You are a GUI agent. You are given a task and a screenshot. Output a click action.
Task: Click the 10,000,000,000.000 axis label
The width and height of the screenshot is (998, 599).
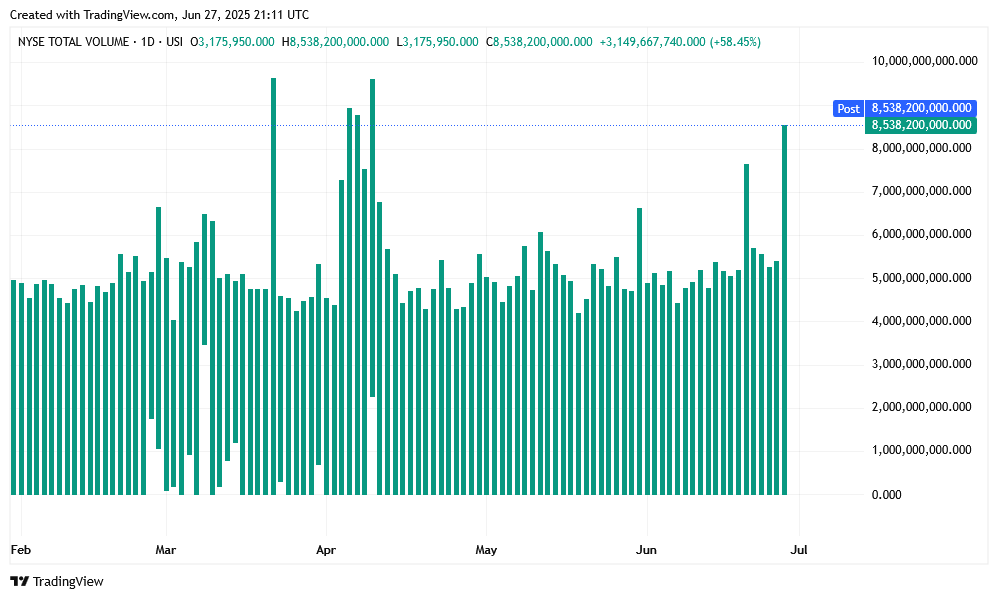(924, 61)
